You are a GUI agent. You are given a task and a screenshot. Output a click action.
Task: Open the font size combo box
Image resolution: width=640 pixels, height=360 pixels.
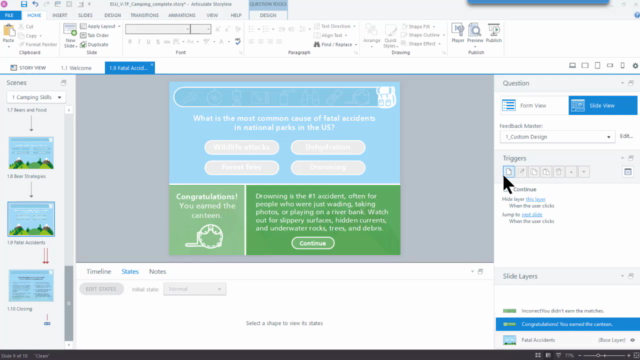click(x=201, y=29)
